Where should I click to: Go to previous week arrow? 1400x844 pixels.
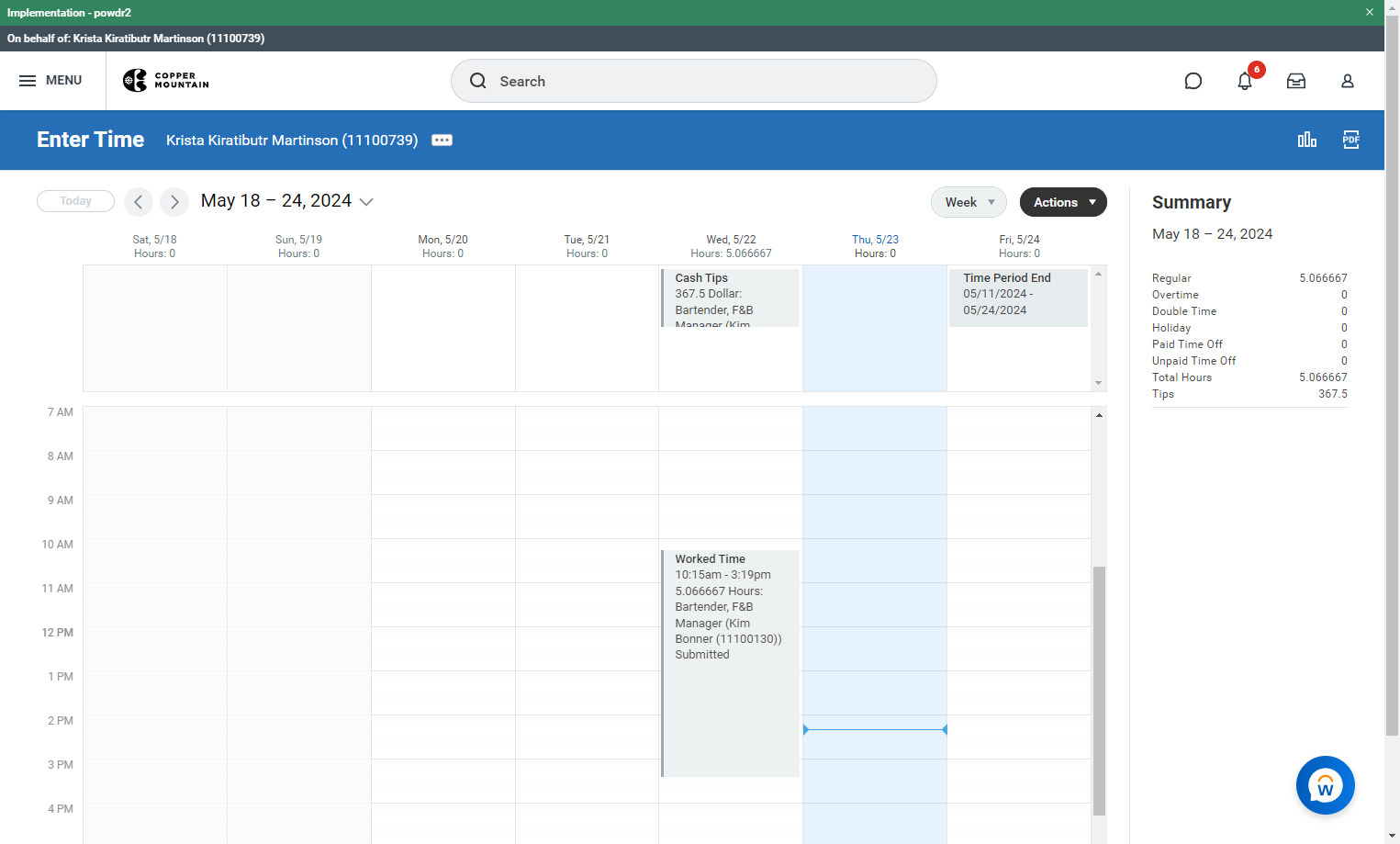(x=139, y=202)
